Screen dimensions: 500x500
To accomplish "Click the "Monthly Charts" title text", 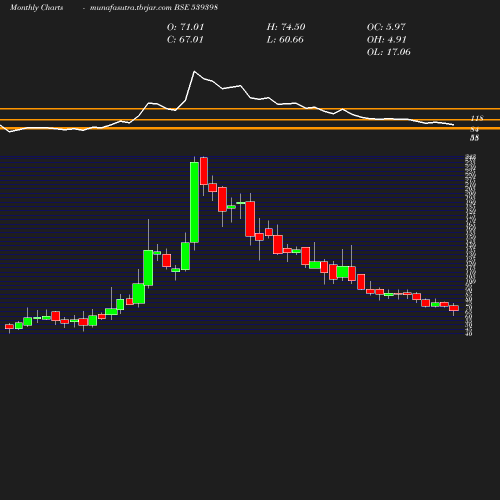I will pyautogui.click(x=37, y=8).
